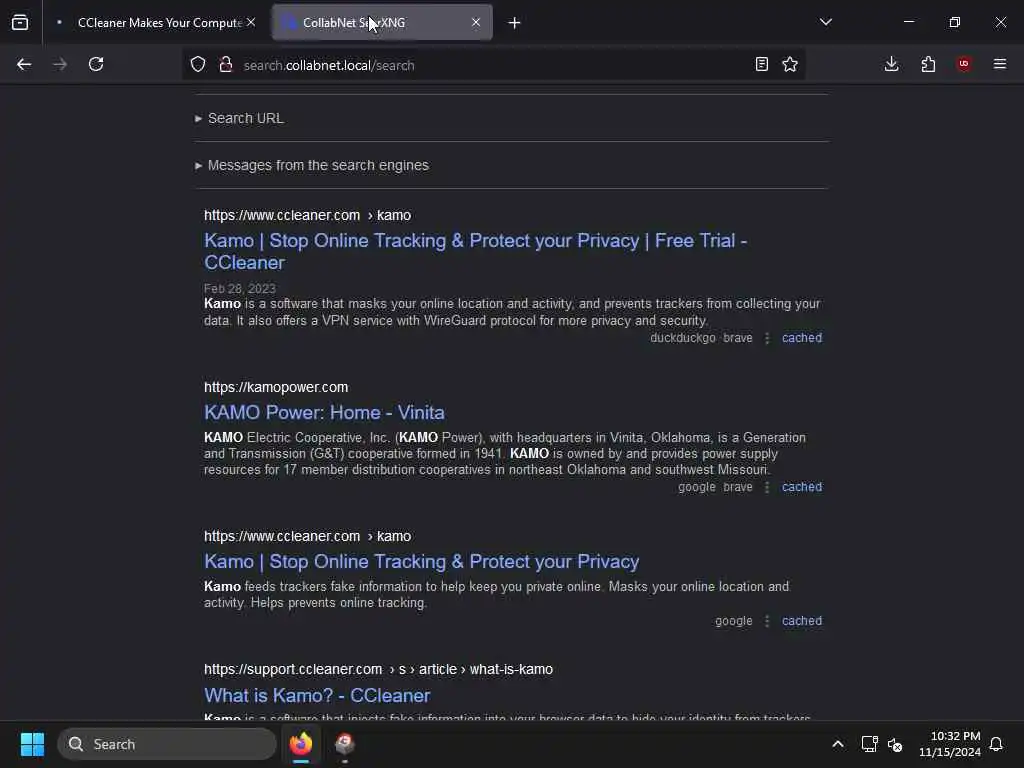This screenshot has width=1024, height=768.
Task: Open the downloads panel
Action: coord(891,64)
